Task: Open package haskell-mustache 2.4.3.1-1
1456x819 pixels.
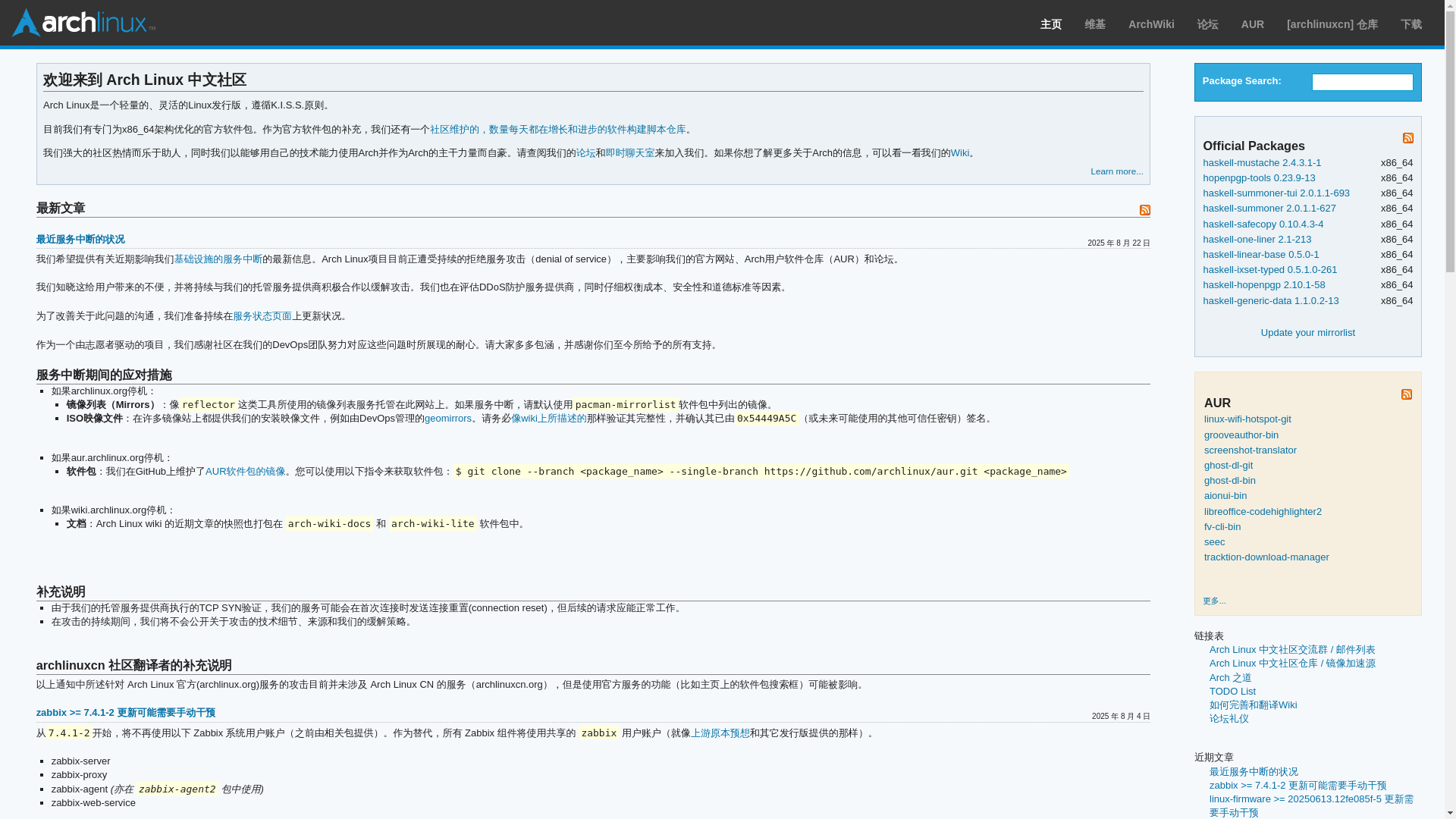Action: tap(1261, 163)
